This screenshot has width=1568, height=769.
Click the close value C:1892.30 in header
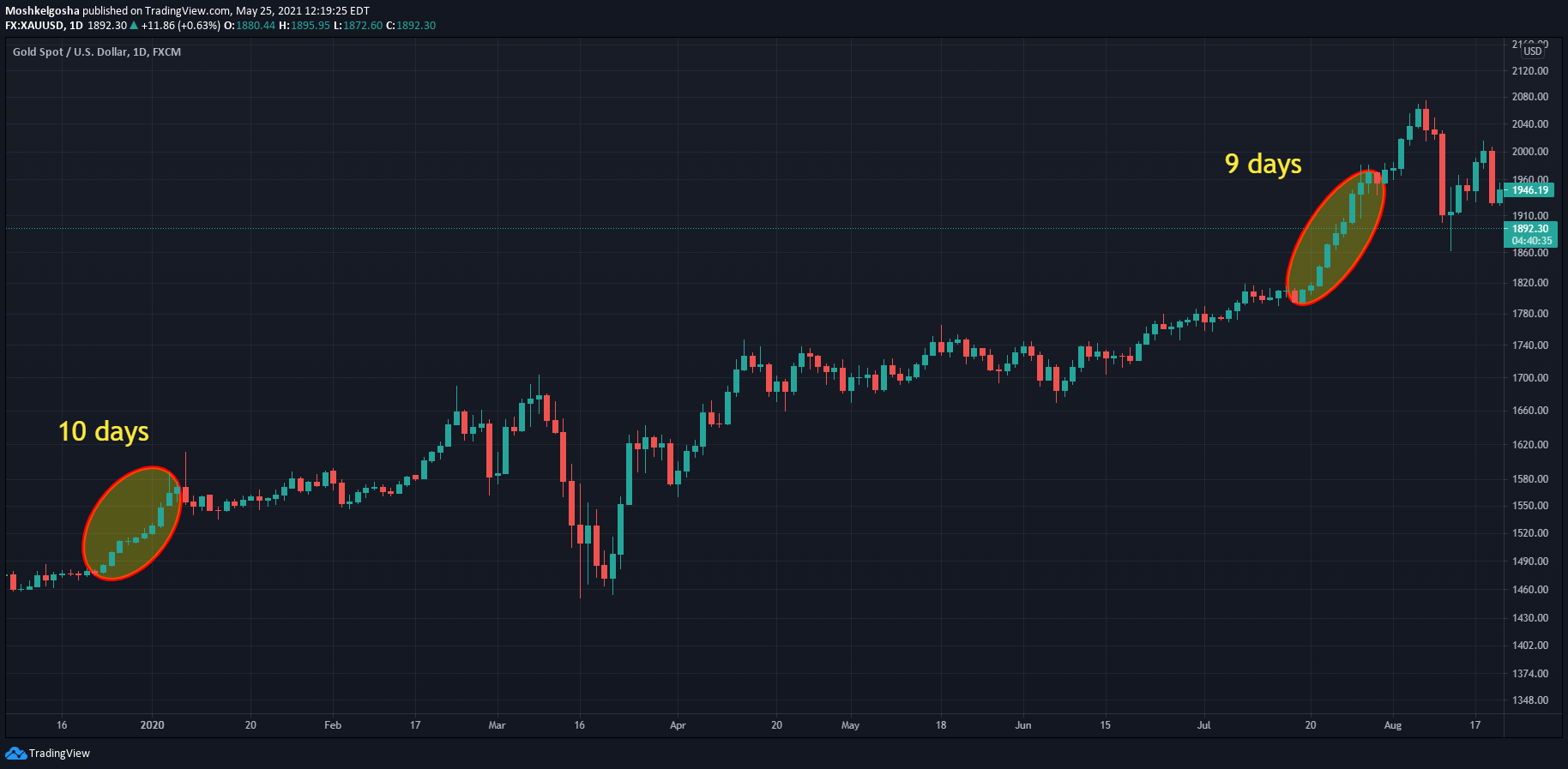(x=411, y=26)
